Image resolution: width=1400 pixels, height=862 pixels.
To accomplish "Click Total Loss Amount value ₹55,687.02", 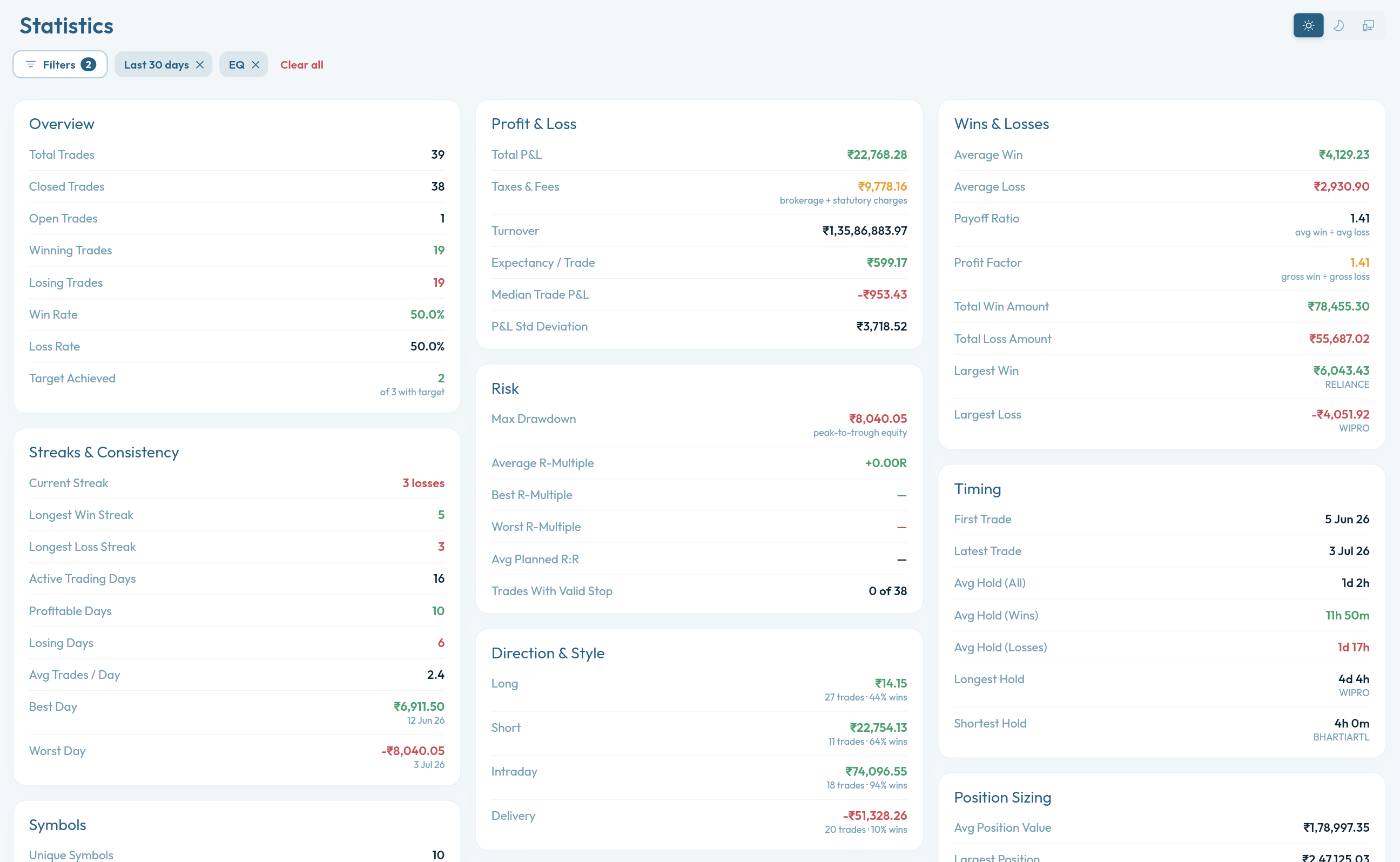I will (x=1339, y=339).
